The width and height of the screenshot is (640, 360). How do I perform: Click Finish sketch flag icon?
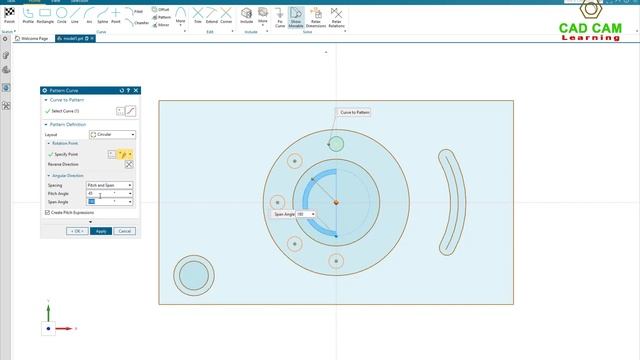(x=9, y=15)
